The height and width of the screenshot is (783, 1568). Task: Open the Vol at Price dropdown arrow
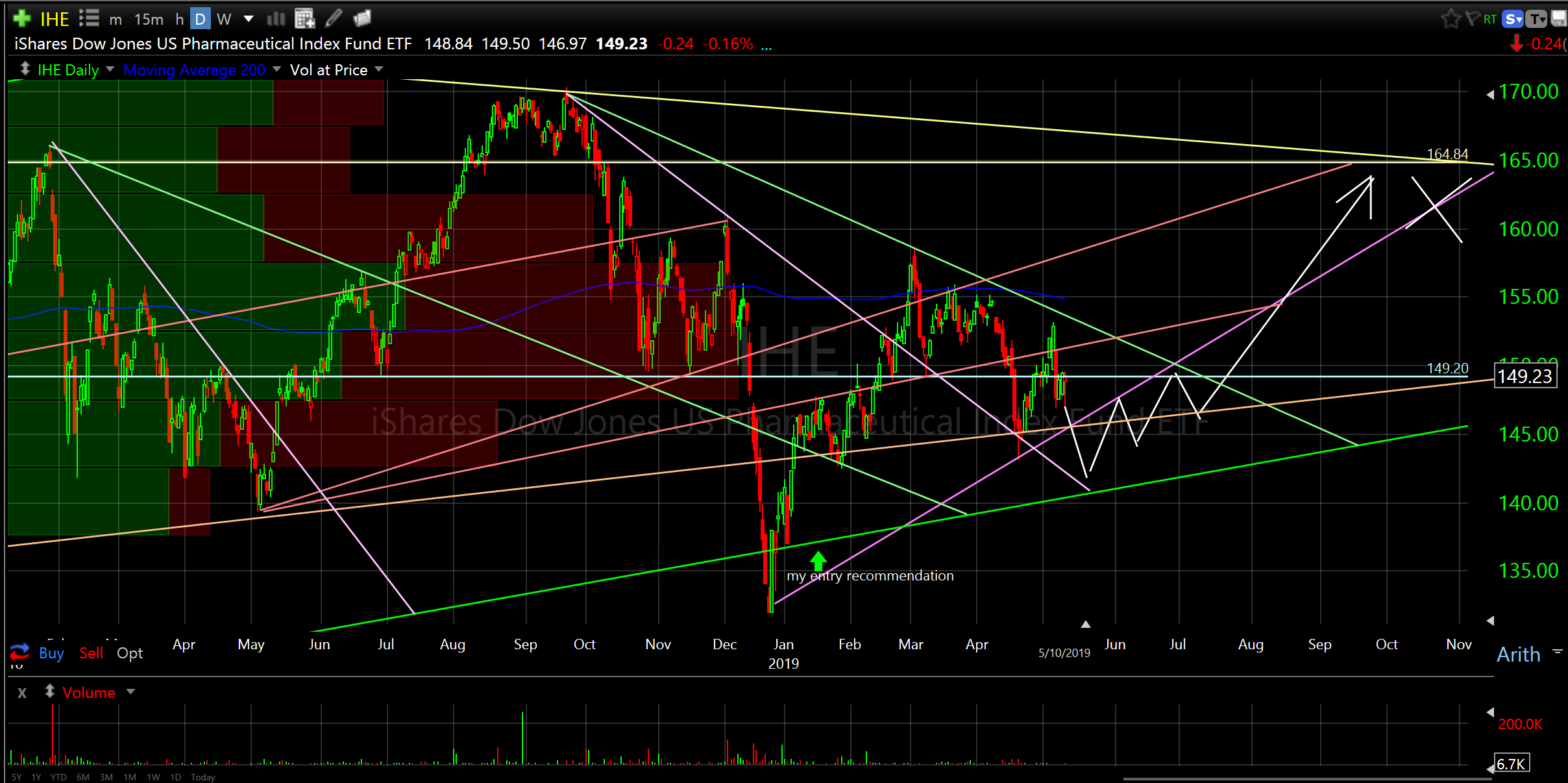(379, 69)
